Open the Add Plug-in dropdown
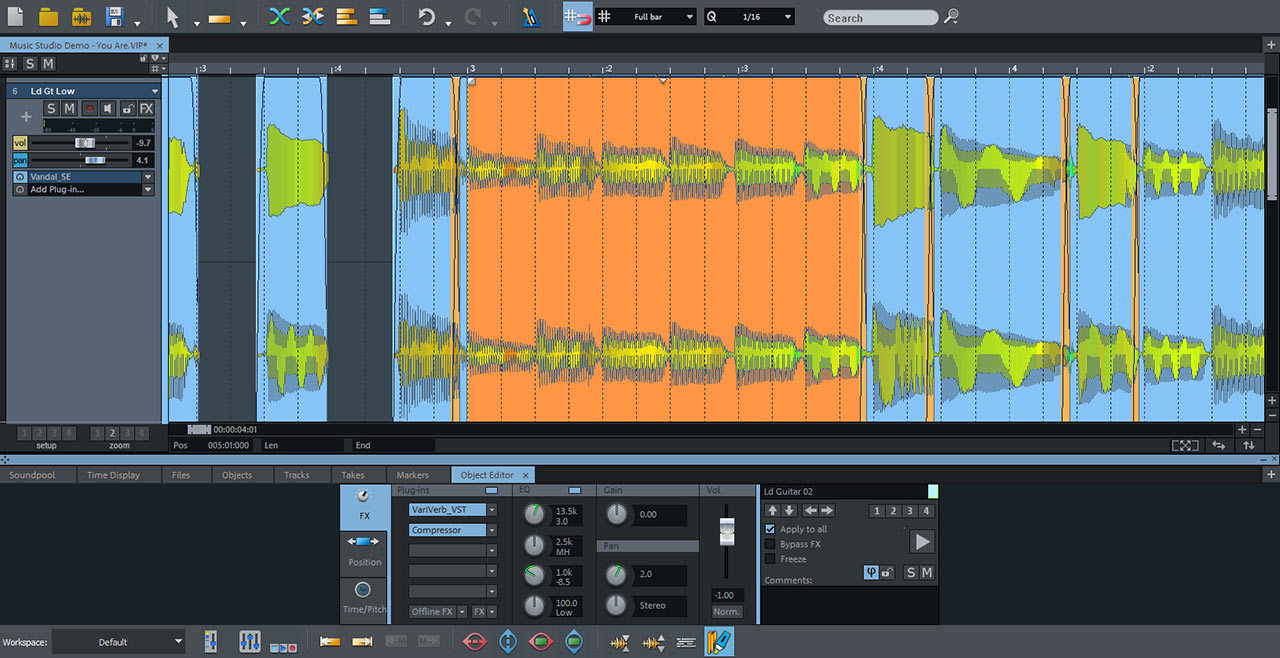The width and height of the screenshot is (1280, 658). [148, 189]
